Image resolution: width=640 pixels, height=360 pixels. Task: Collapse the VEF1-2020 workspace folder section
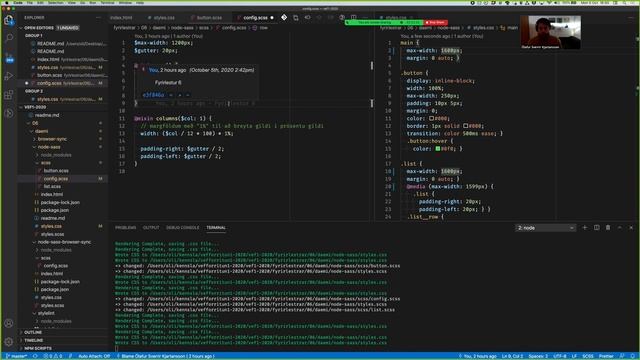click(x=35, y=107)
